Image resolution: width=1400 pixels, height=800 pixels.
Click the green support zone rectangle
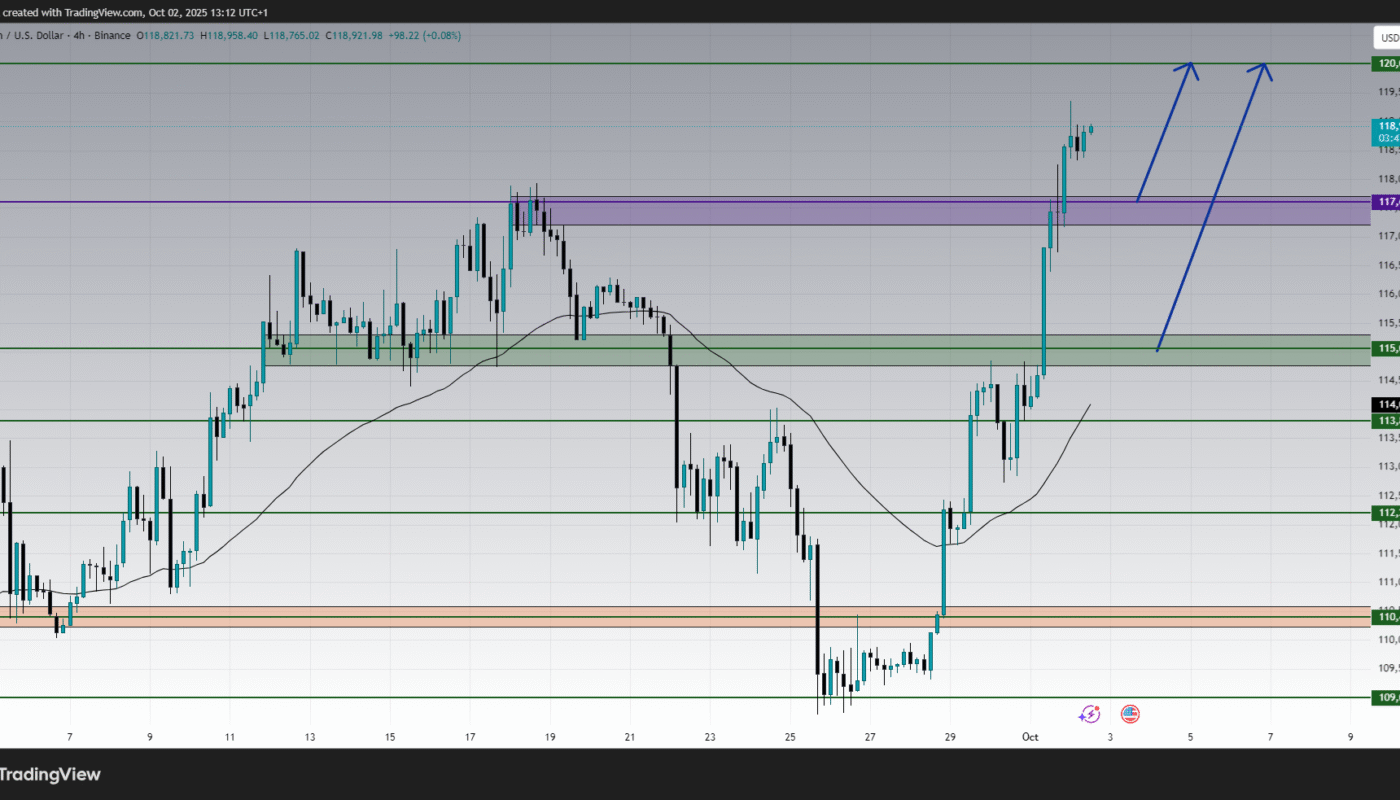coord(800,350)
